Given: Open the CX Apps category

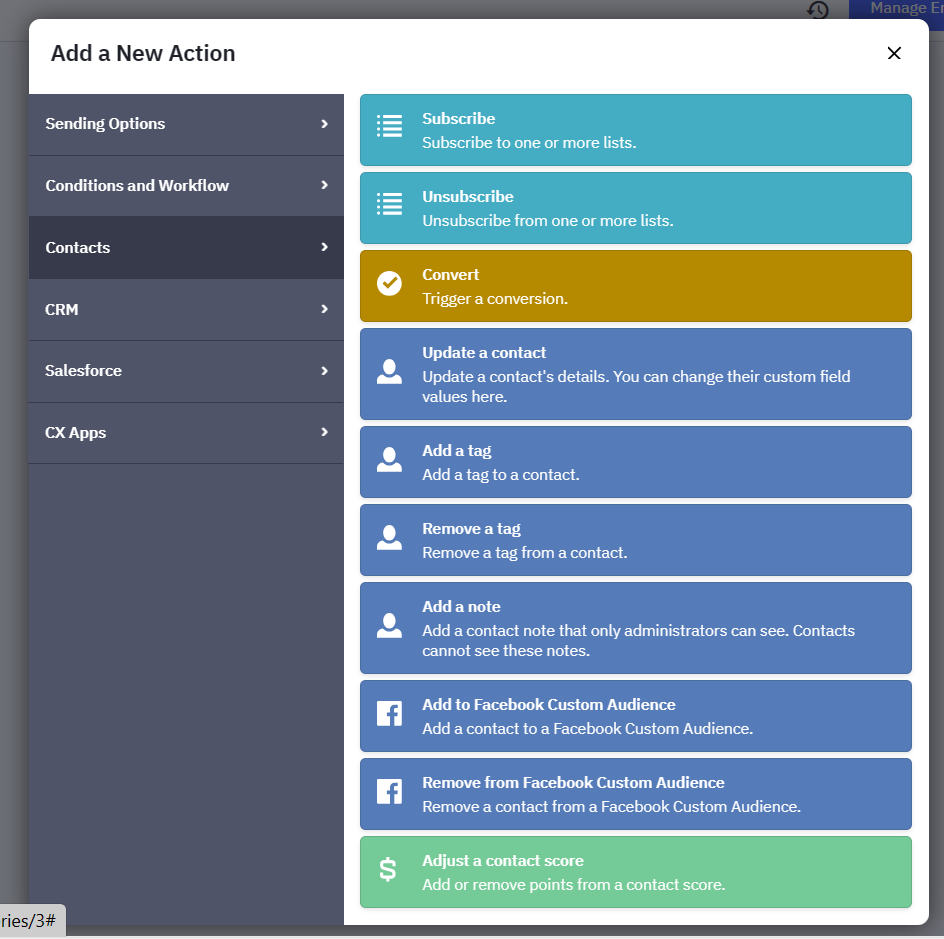Looking at the screenshot, I should tap(186, 433).
